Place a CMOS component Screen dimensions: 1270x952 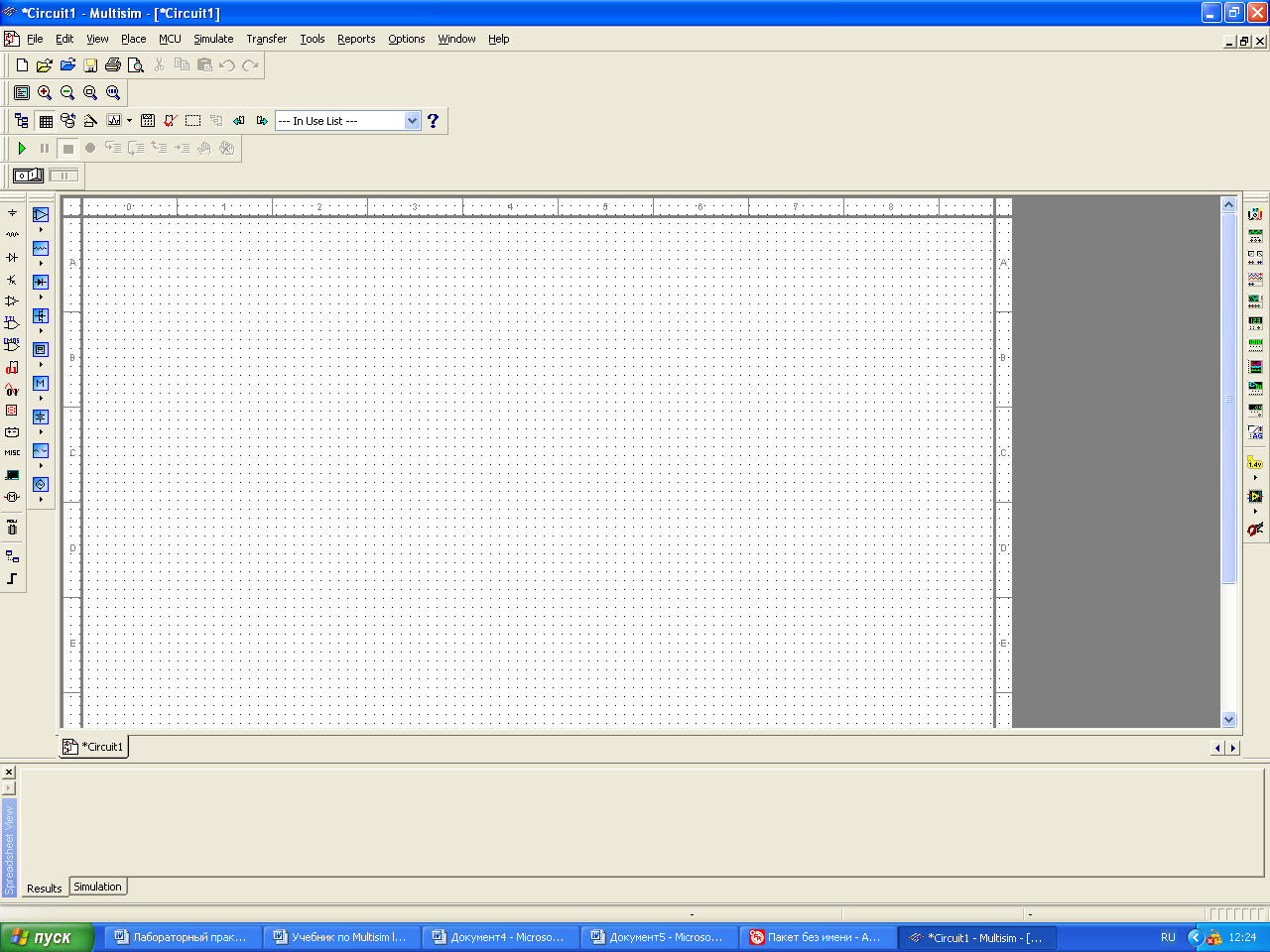tap(12, 344)
